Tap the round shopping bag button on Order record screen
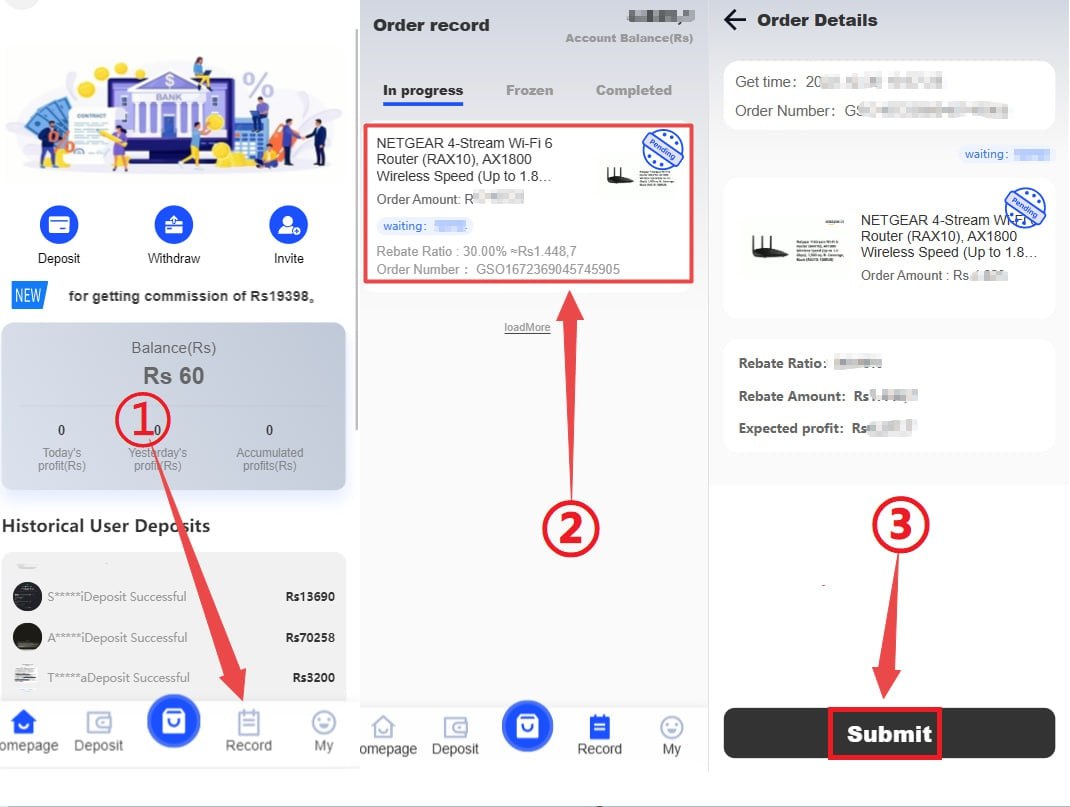This screenshot has width=1070, height=807. [x=527, y=726]
